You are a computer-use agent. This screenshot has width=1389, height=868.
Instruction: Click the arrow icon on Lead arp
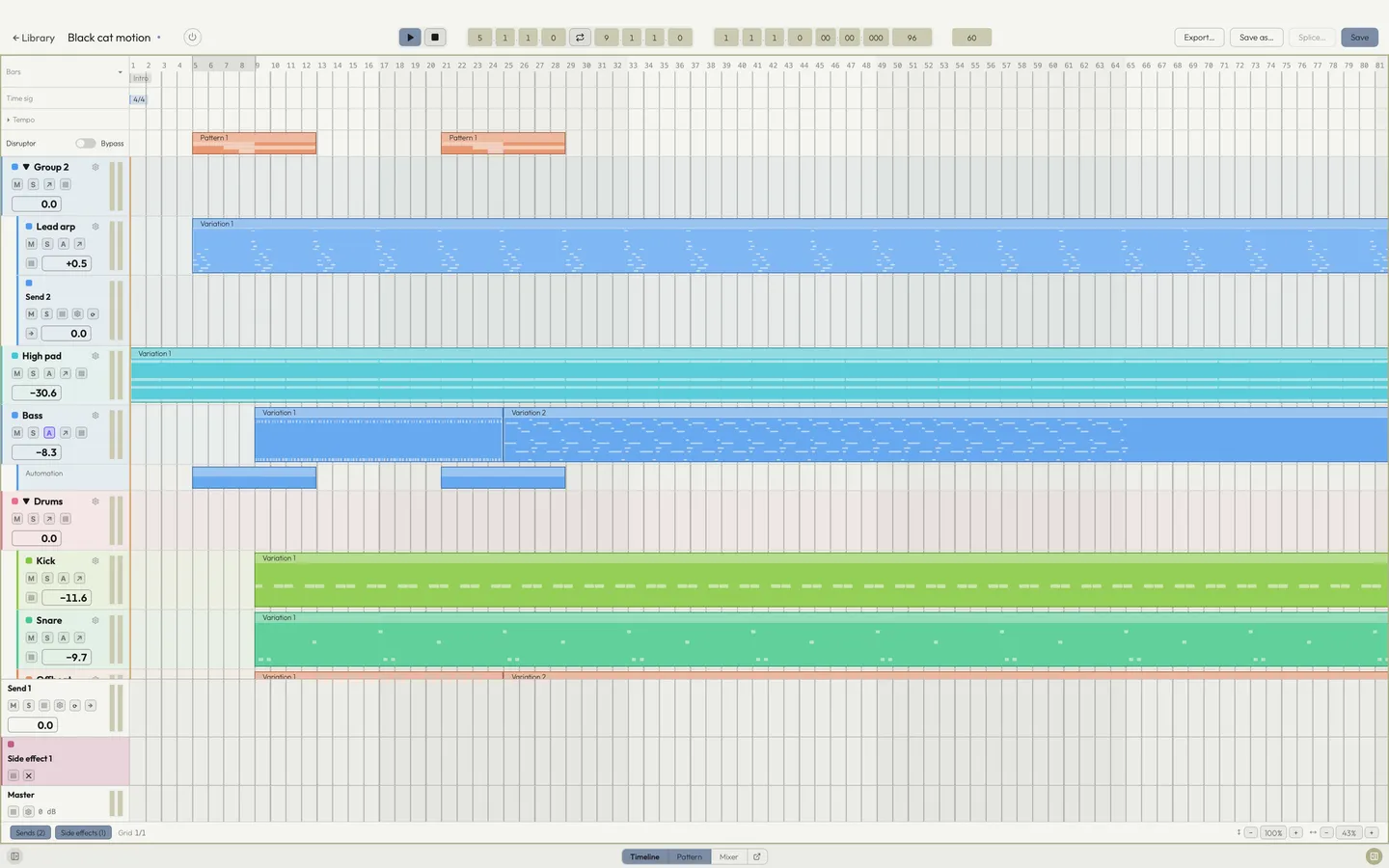[80, 244]
